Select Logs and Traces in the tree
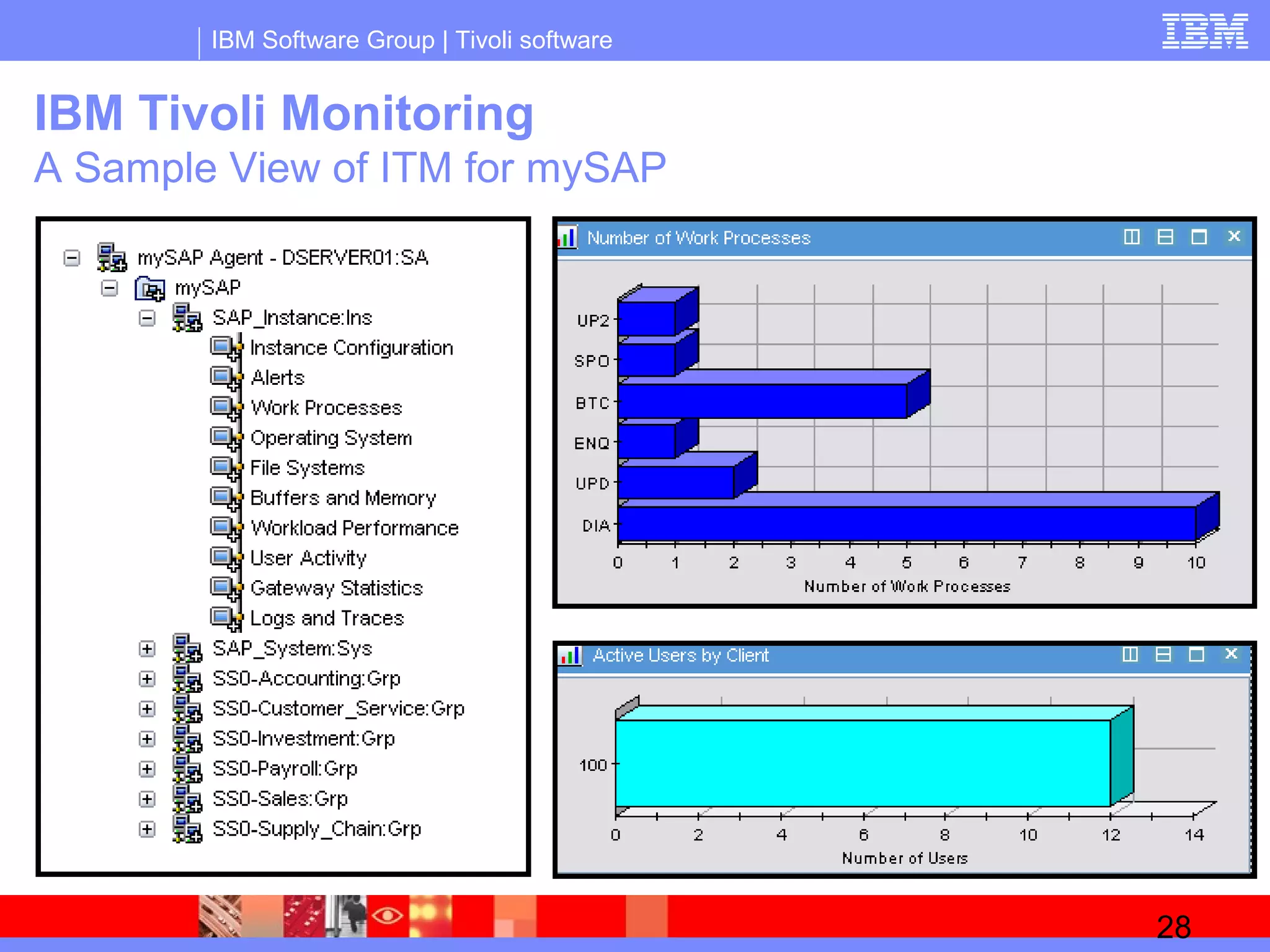Image resolution: width=1270 pixels, height=952 pixels. pyautogui.click(x=327, y=619)
